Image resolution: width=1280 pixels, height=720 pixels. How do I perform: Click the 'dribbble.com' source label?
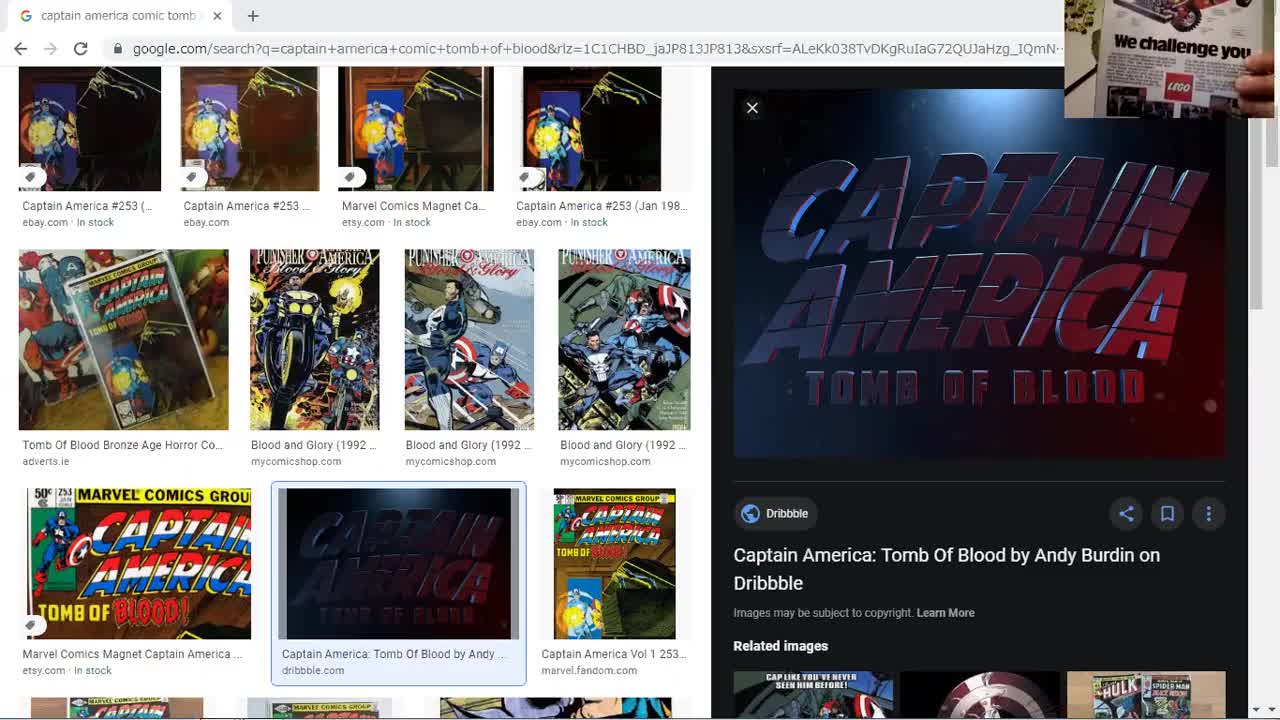tap(313, 671)
